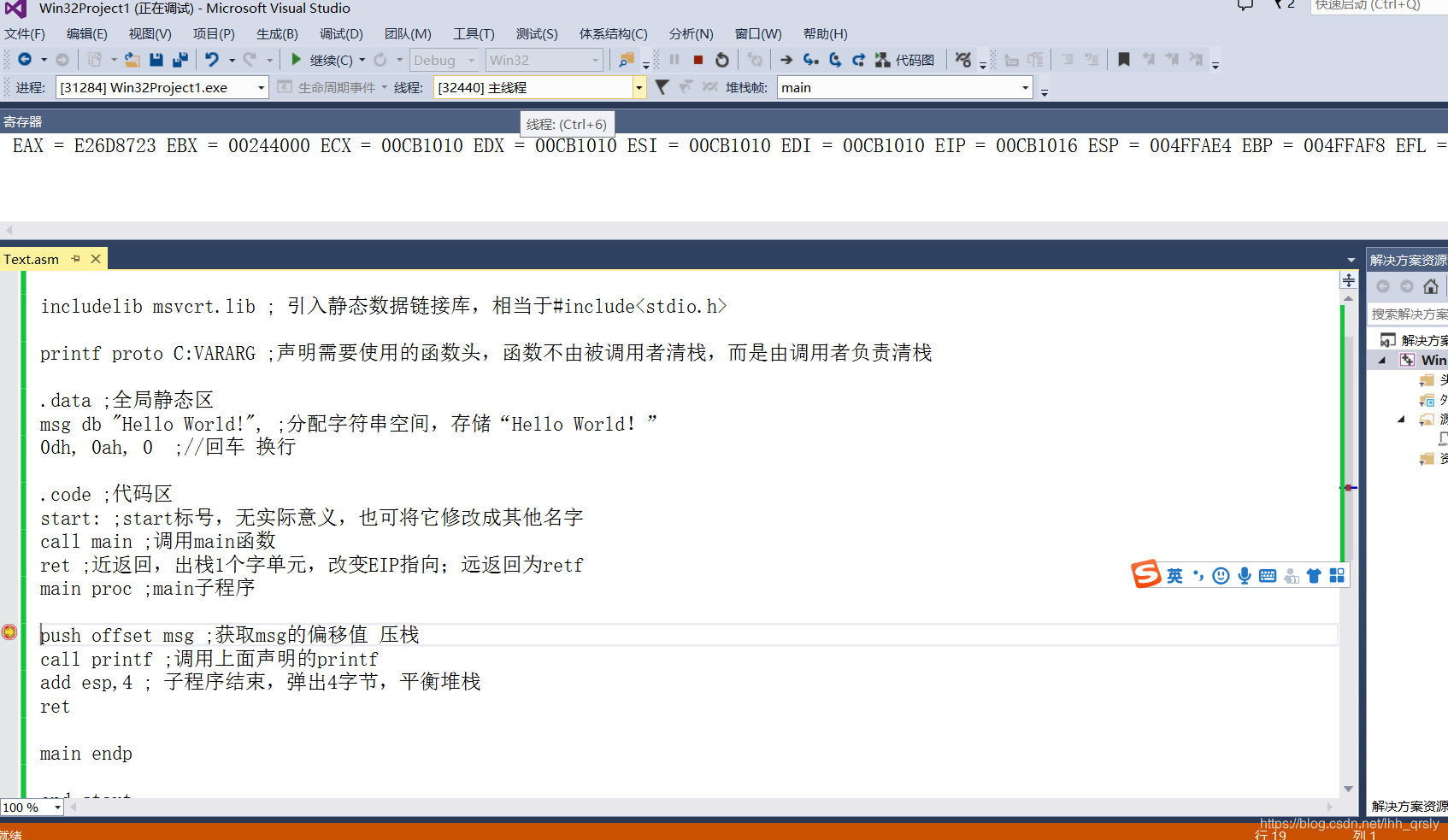The width and height of the screenshot is (1448, 840).
Task: Open the Sogou skin shirt icon
Action: (x=1314, y=576)
